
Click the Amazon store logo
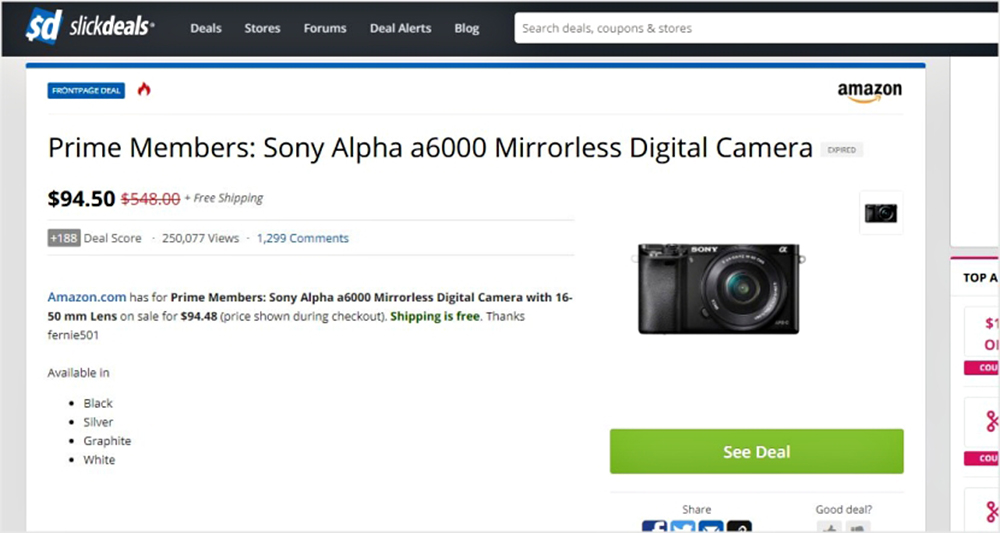pos(869,92)
